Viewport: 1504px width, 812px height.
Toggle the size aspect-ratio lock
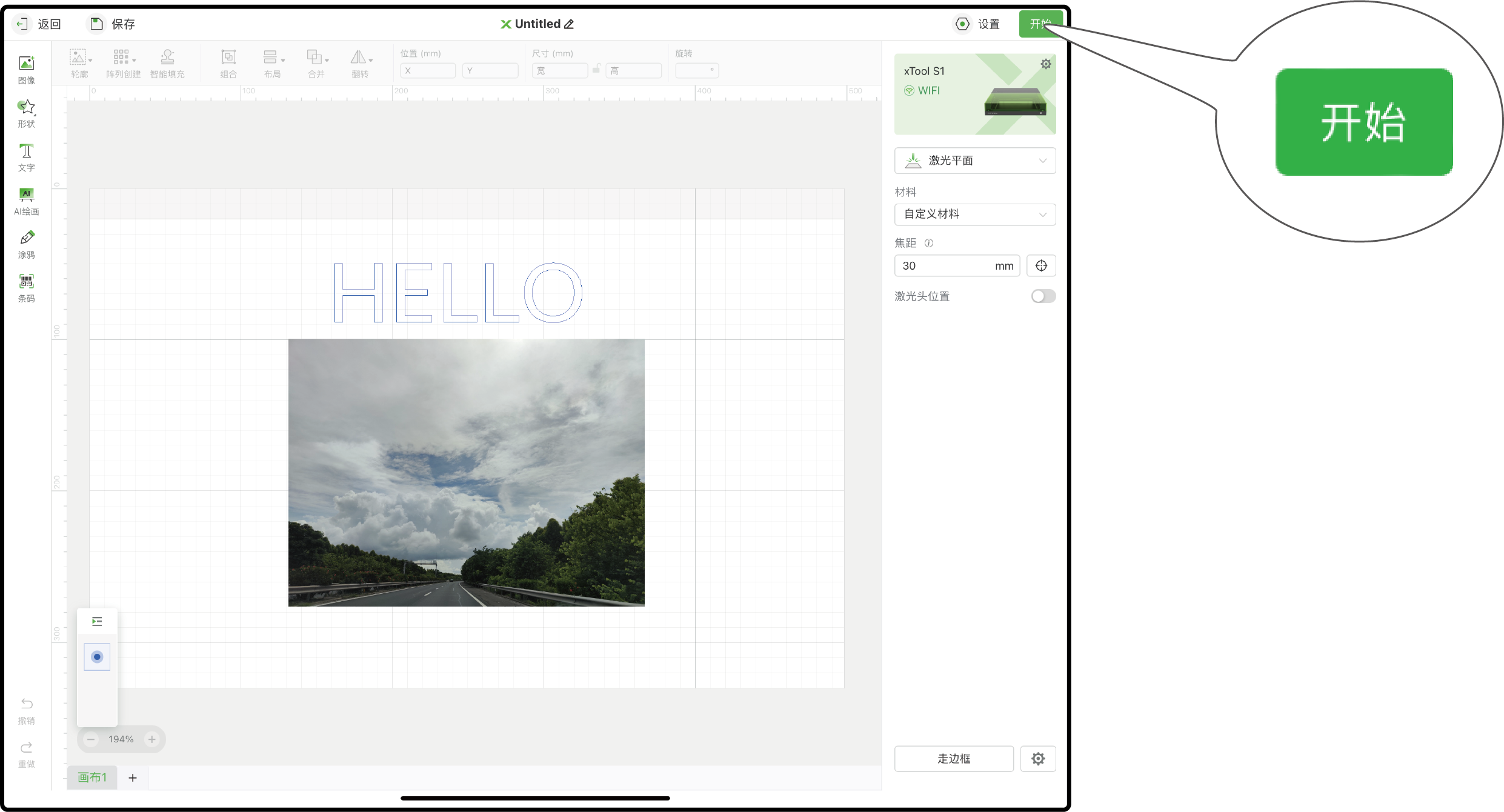click(596, 69)
